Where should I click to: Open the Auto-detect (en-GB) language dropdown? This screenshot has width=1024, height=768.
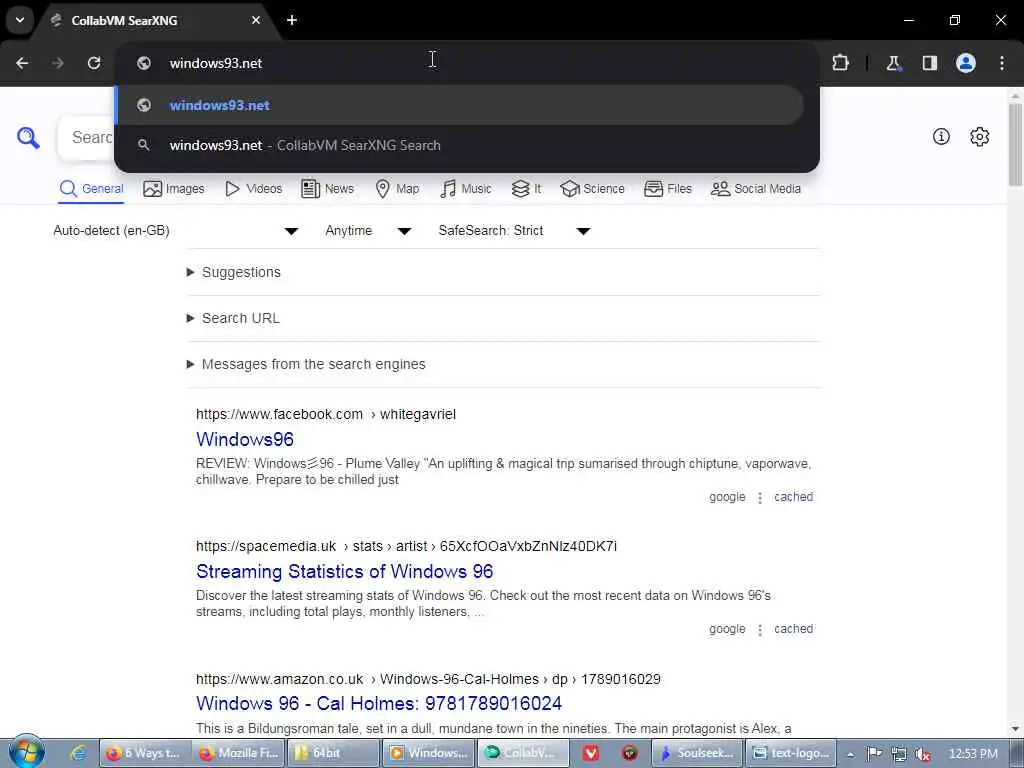[x=176, y=231]
